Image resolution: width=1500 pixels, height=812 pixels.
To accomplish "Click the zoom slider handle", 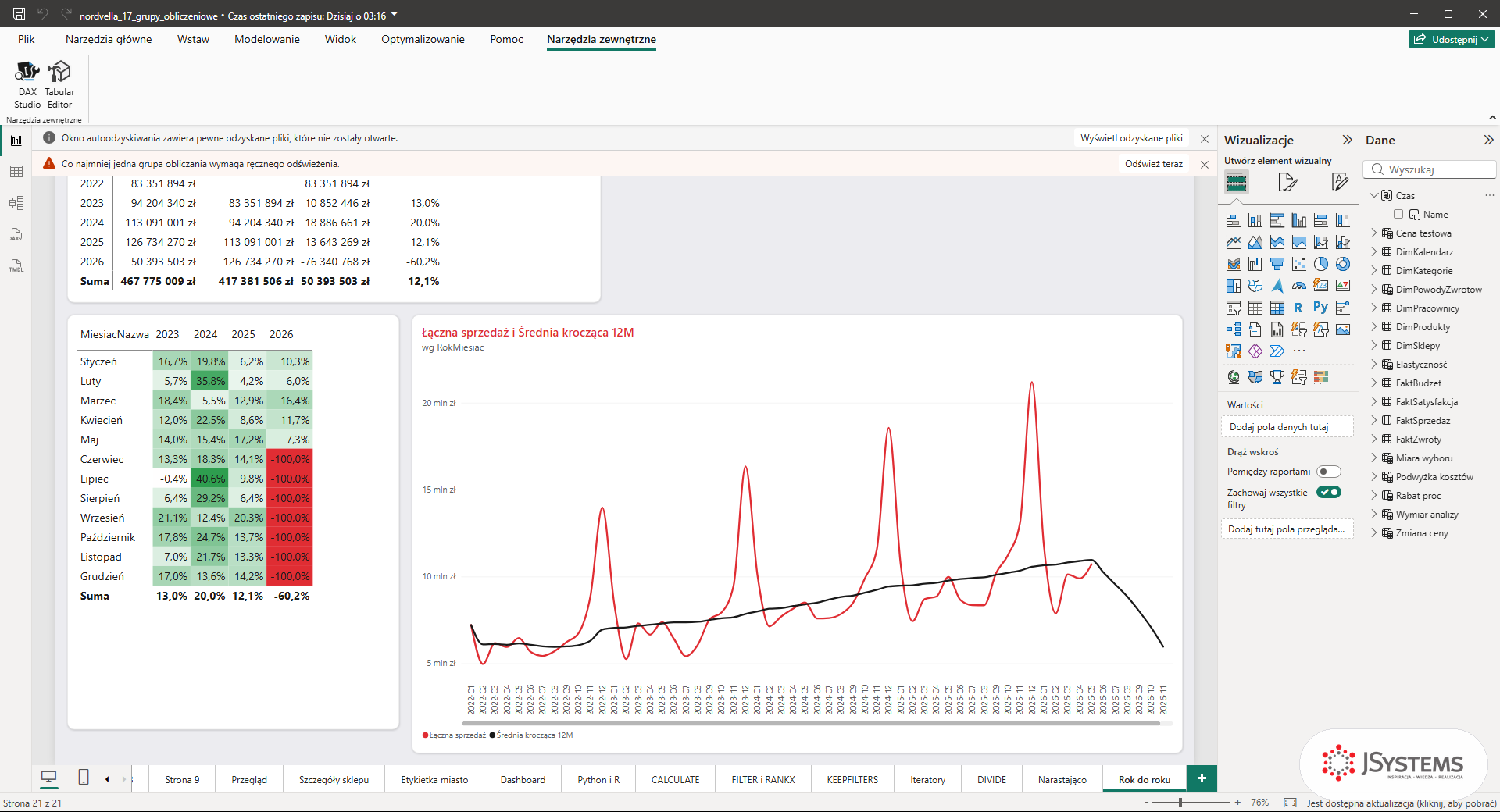I will pyautogui.click(x=1180, y=802).
